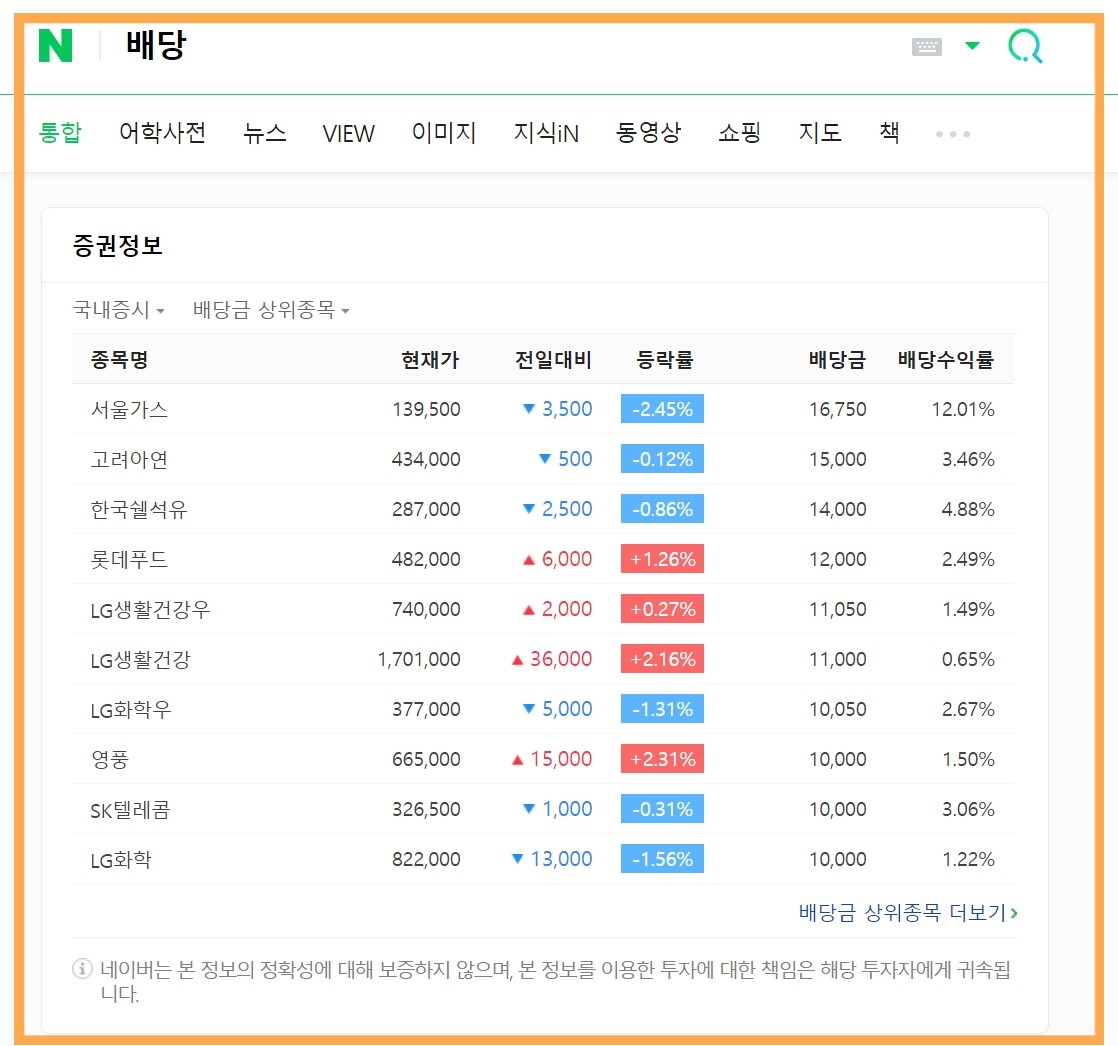
Task: Click the 139,500 current price
Action: pos(426,409)
